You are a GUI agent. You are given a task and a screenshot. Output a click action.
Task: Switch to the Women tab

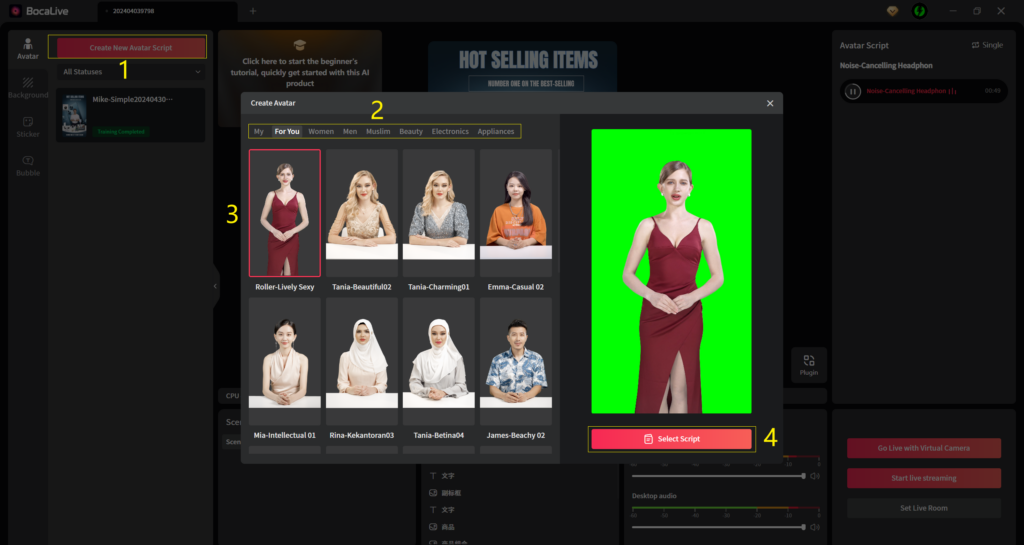point(321,131)
